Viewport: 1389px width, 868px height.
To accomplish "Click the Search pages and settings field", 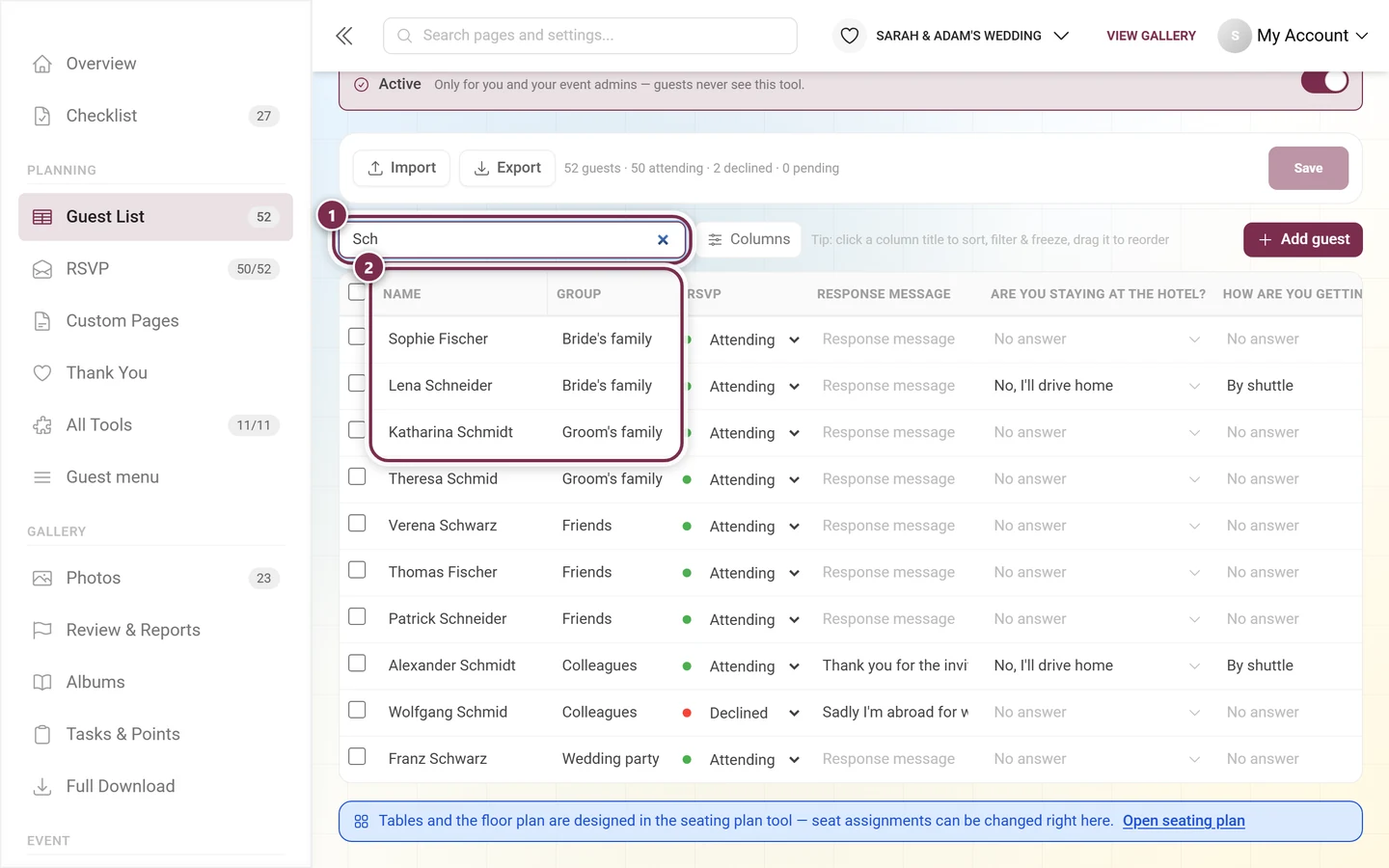I will [x=590, y=36].
